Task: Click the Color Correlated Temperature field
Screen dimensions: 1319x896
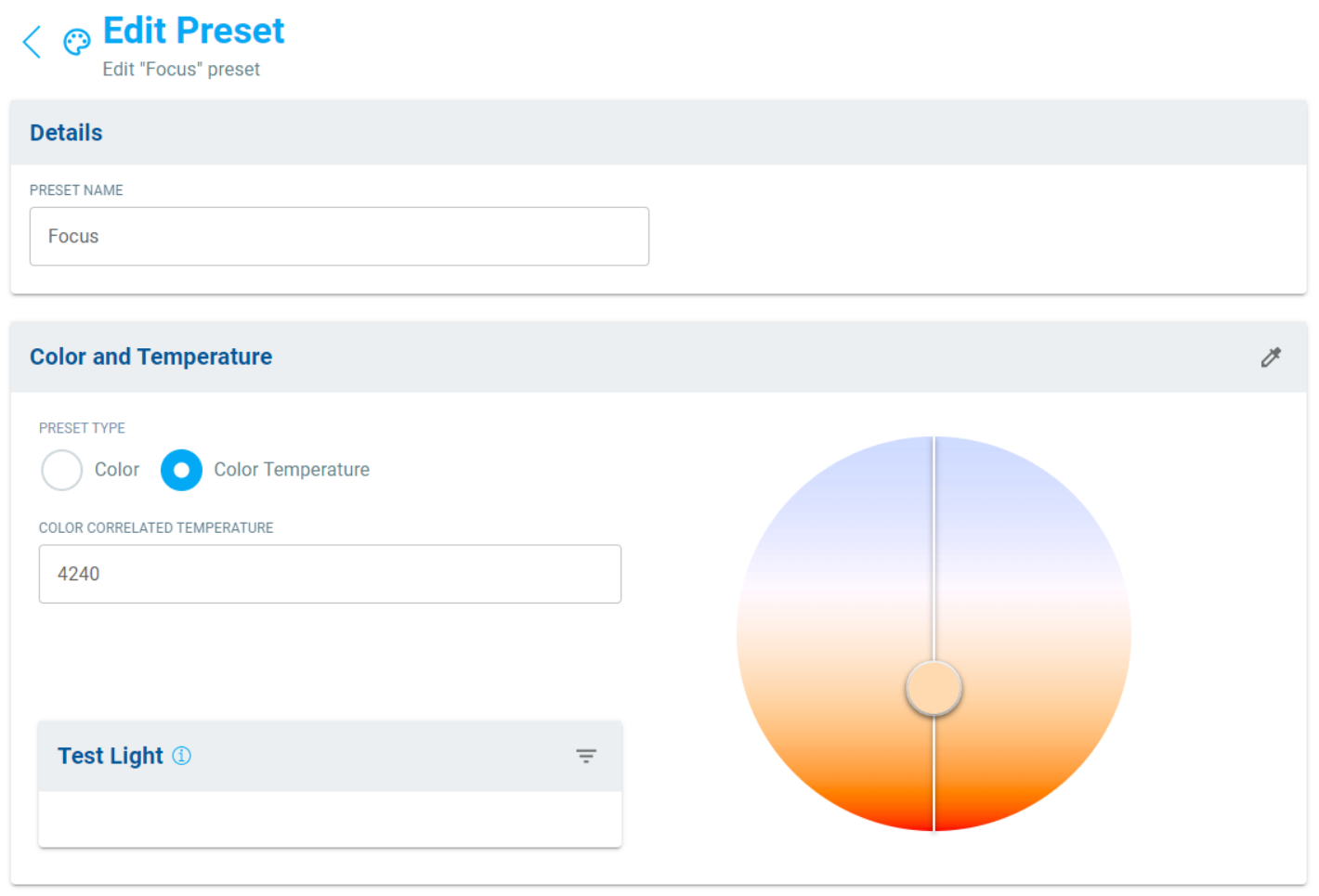Action: pyautogui.click(x=330, y=574)
